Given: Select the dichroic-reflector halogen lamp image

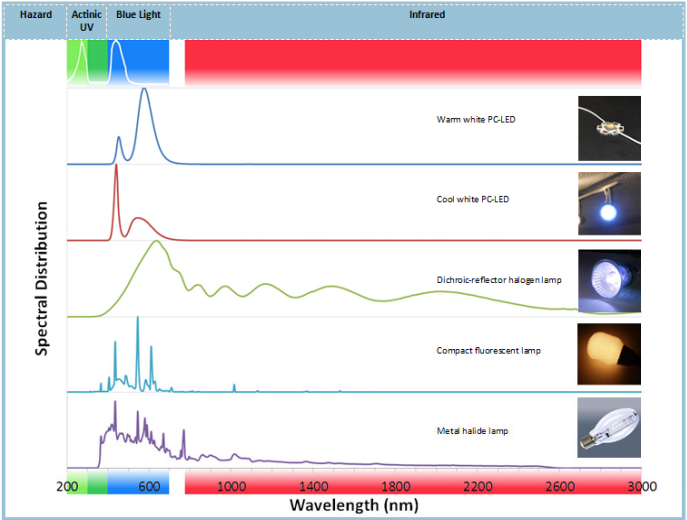Looking at the screenshot, I should pyautogui.click(x=609, y=279).
